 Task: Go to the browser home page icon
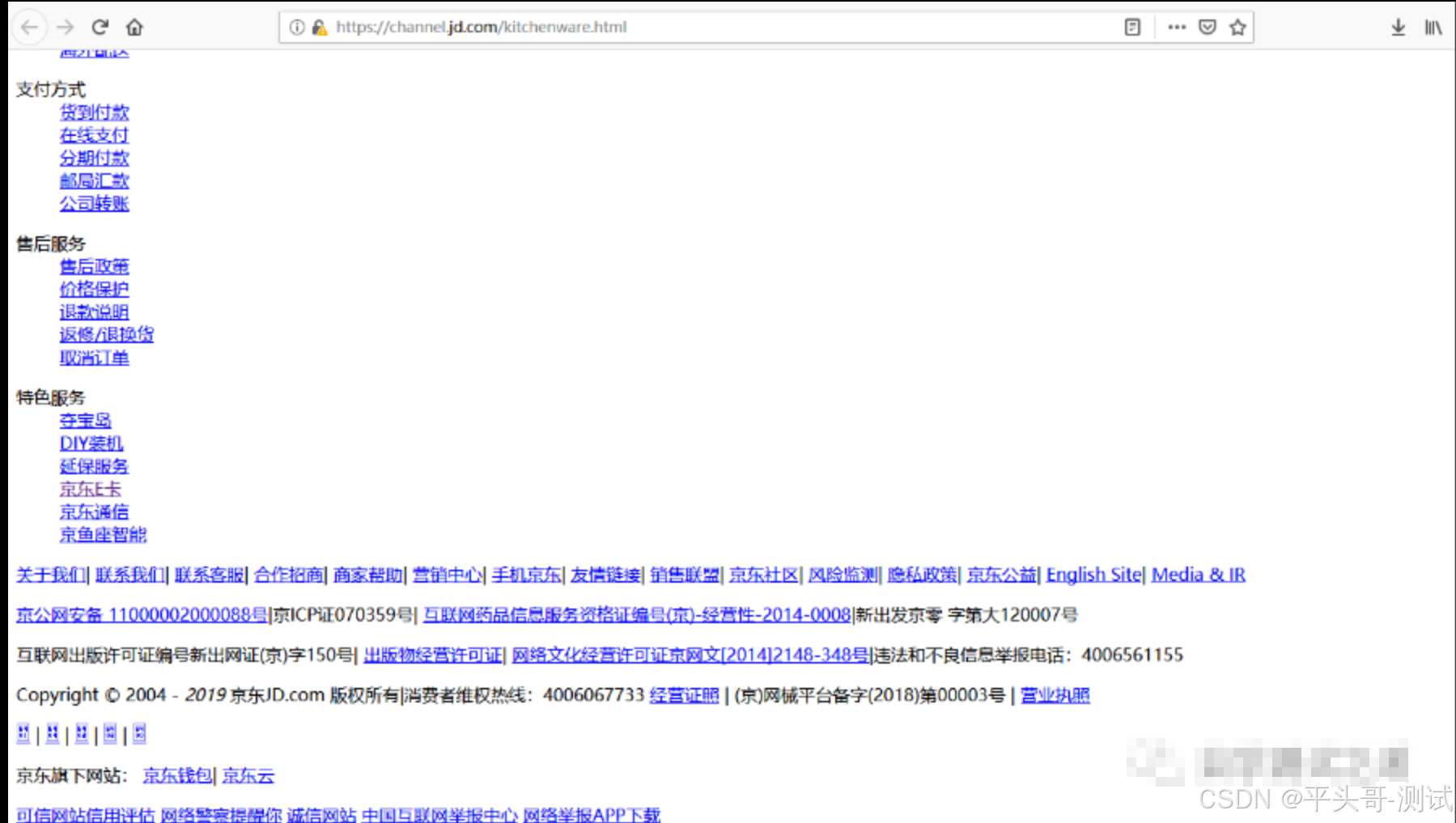click(134, 27)
